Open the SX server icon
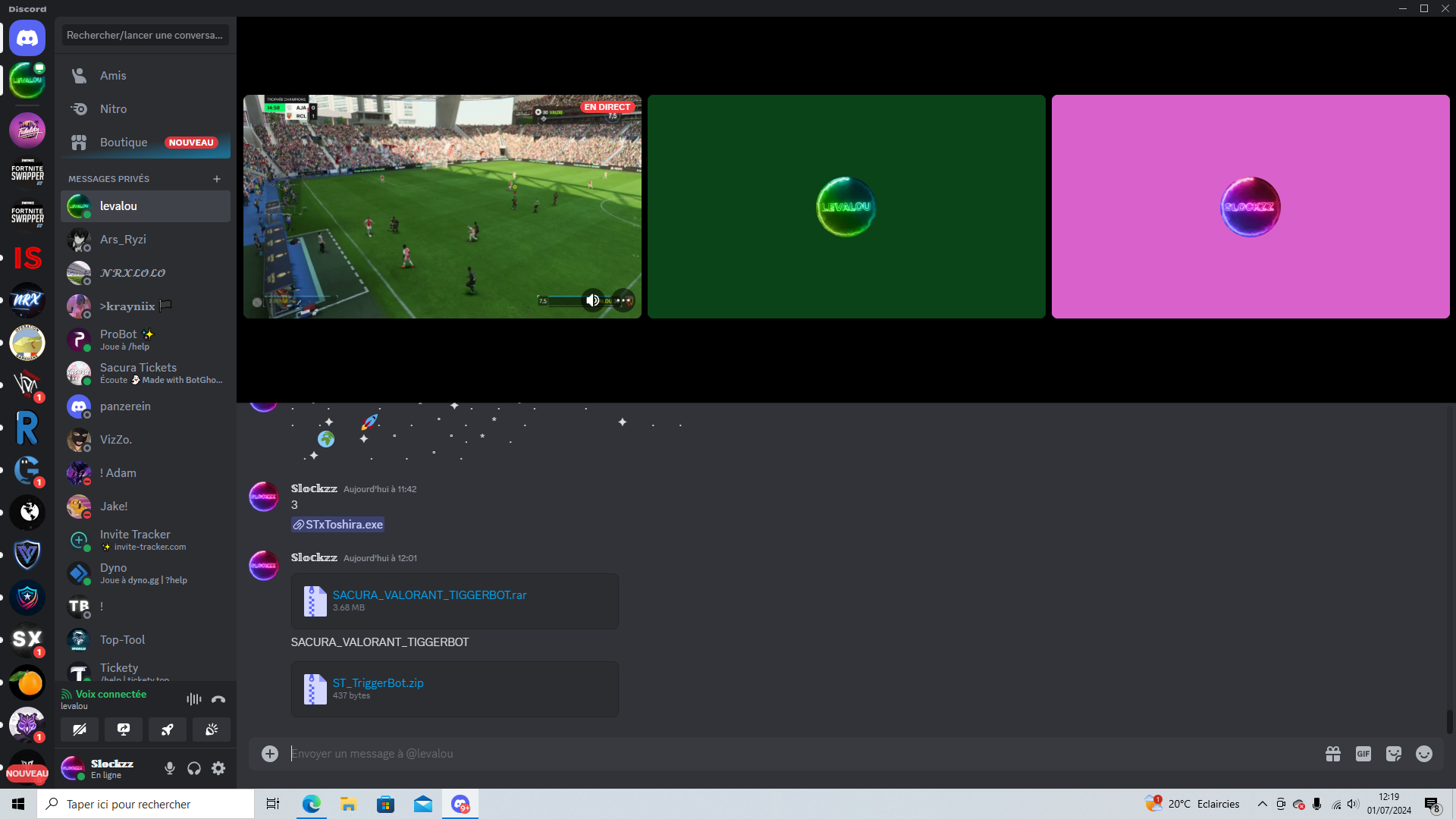1456x819 pixels. tap(27, 640)
